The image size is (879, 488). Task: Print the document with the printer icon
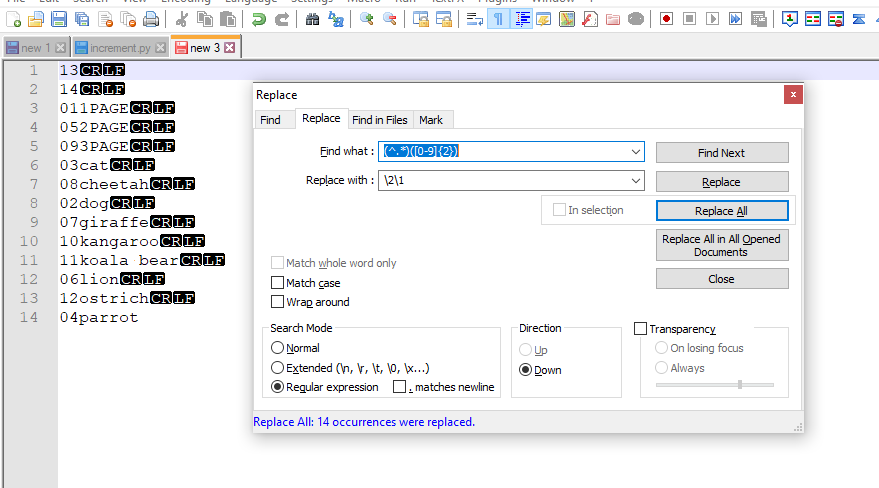point(151,20)
